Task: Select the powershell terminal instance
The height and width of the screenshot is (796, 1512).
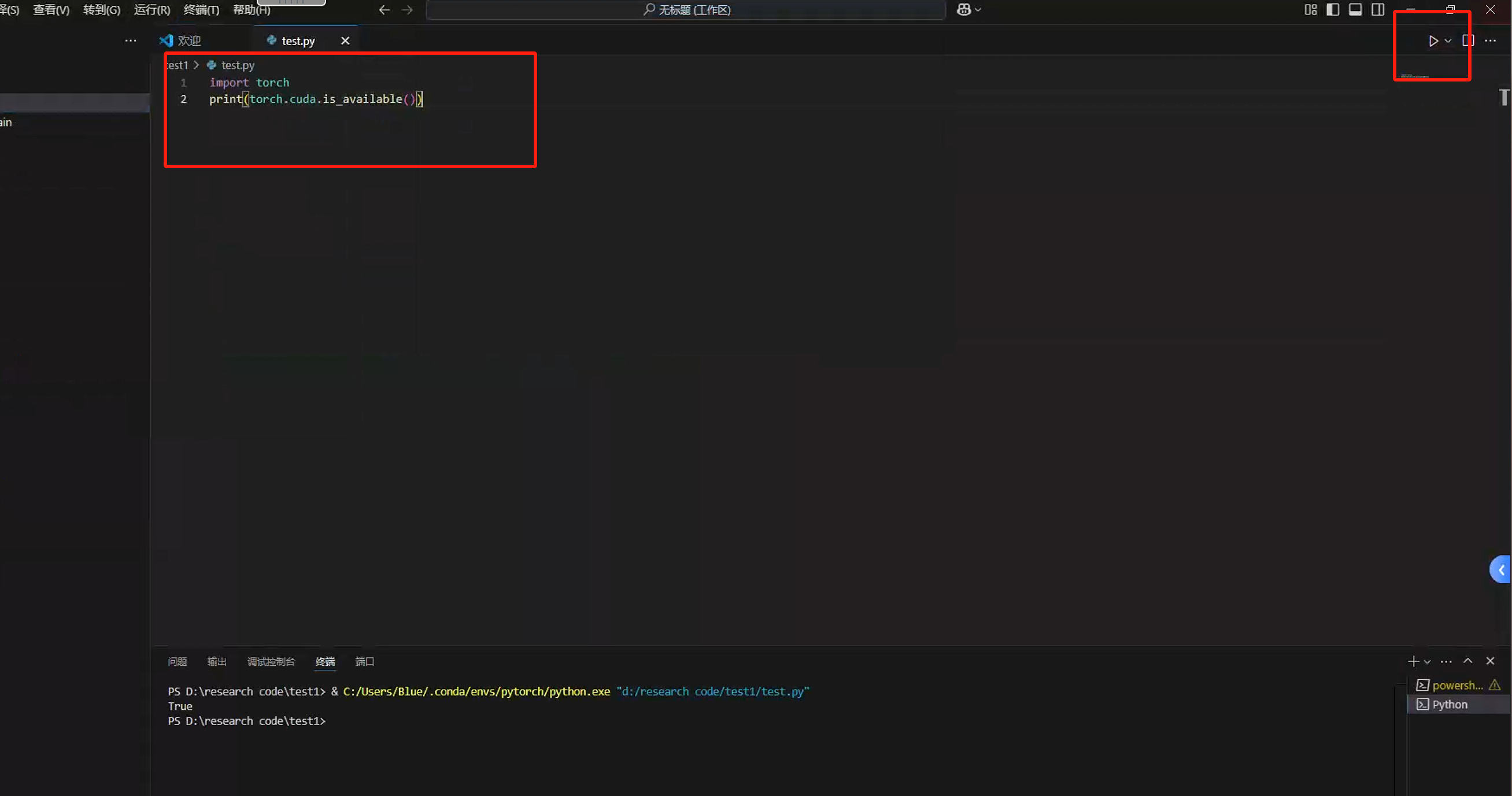Action: 1457,685
